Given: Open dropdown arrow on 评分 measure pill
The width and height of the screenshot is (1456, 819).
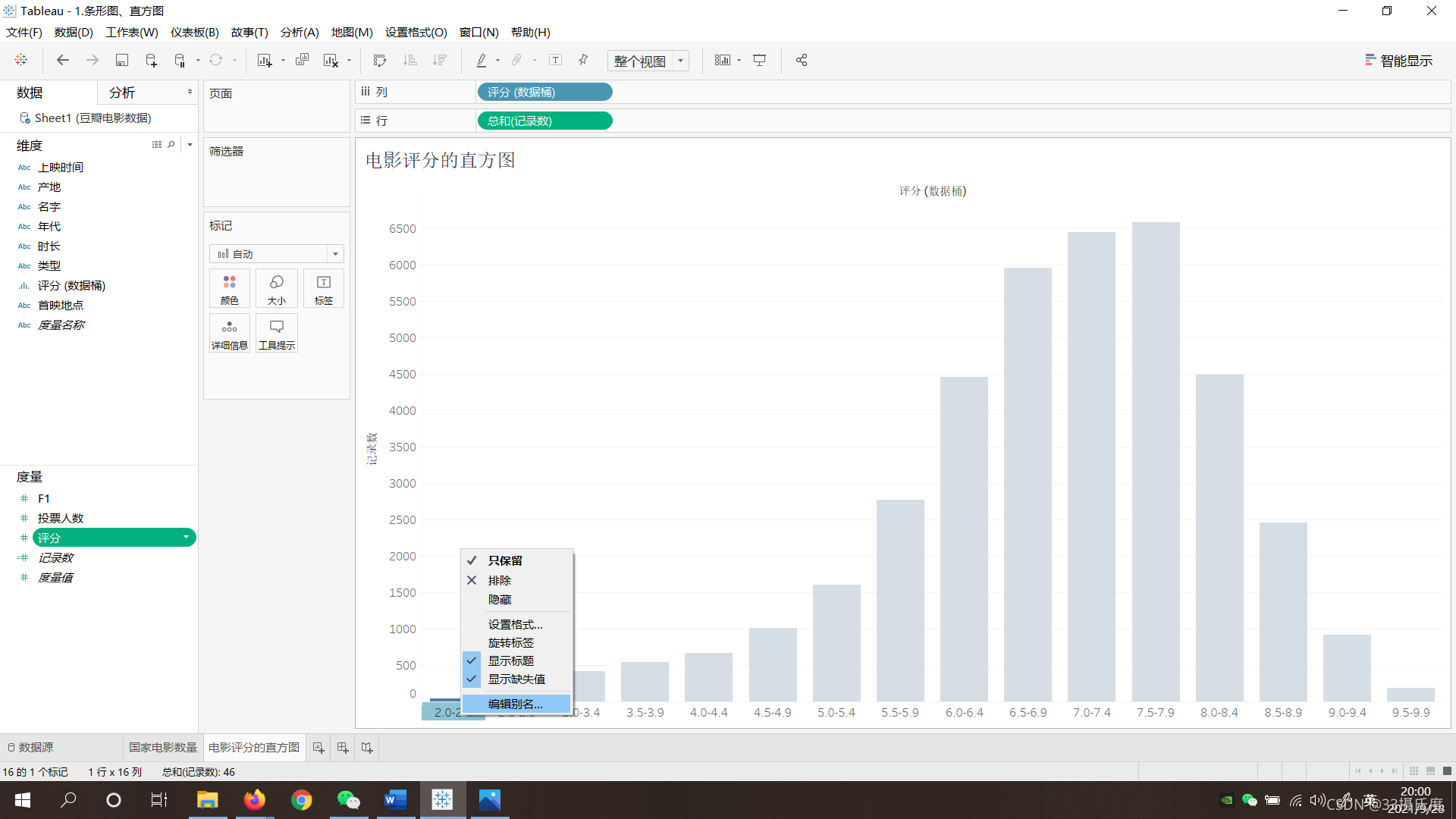Looking at the screenshot, I should pyautogui.click(x=186, y=538).
